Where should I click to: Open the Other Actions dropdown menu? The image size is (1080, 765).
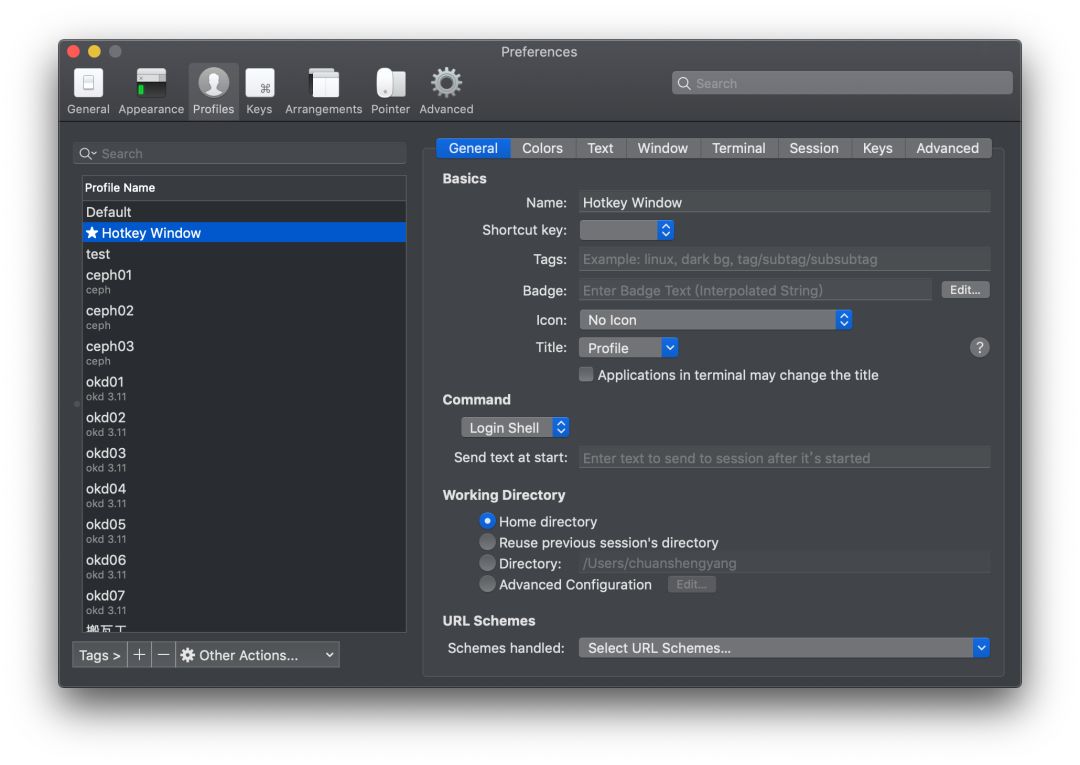pyautogui.click(x=258, y=655)
